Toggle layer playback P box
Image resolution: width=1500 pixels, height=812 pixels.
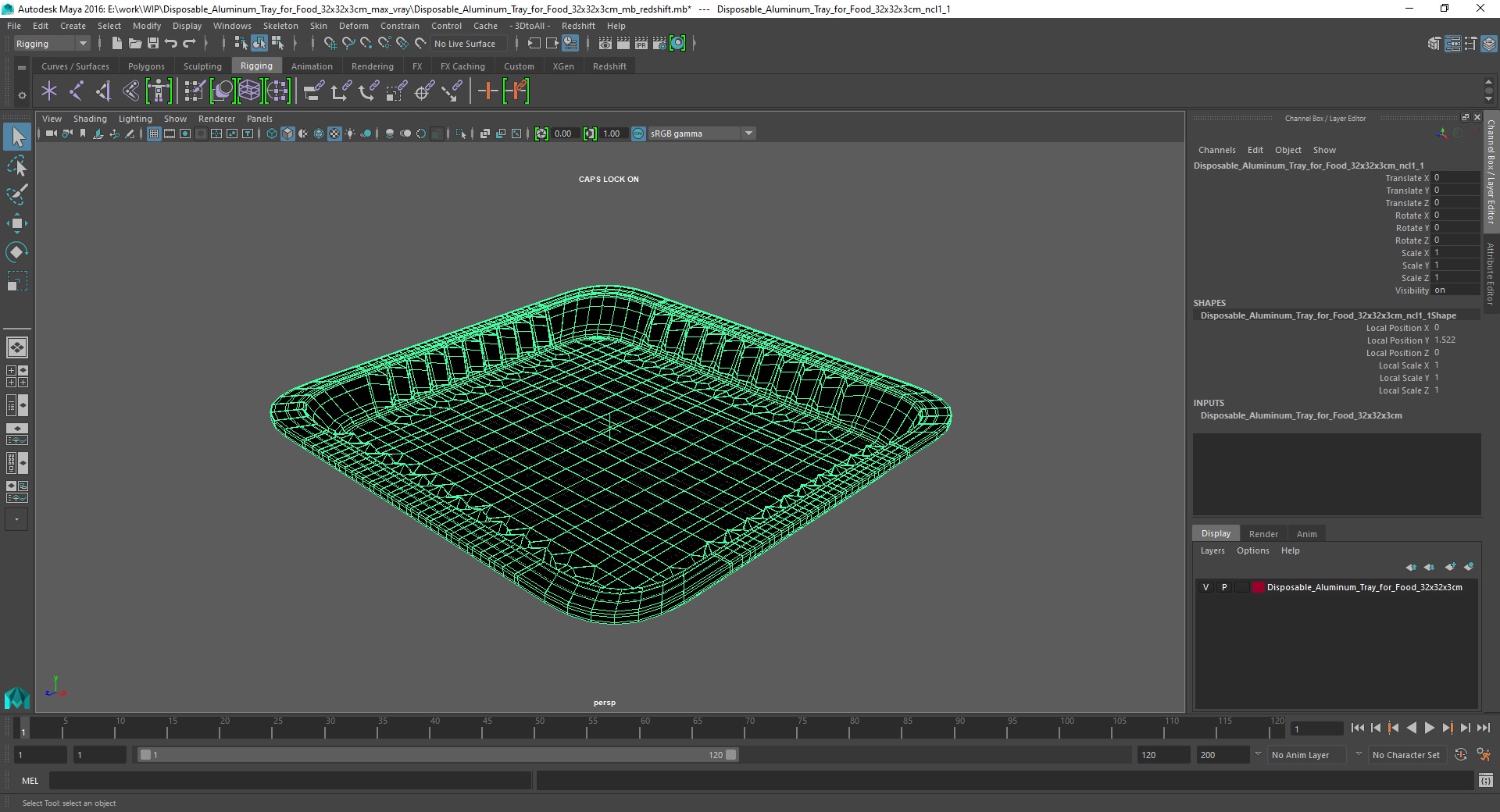pyautogui.click(x=1224, y=587)
